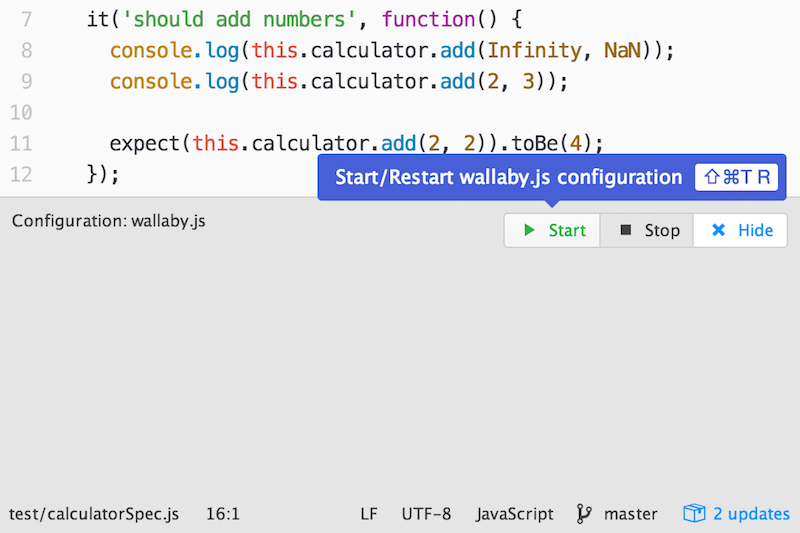Click the Start button

coord(552,231)
